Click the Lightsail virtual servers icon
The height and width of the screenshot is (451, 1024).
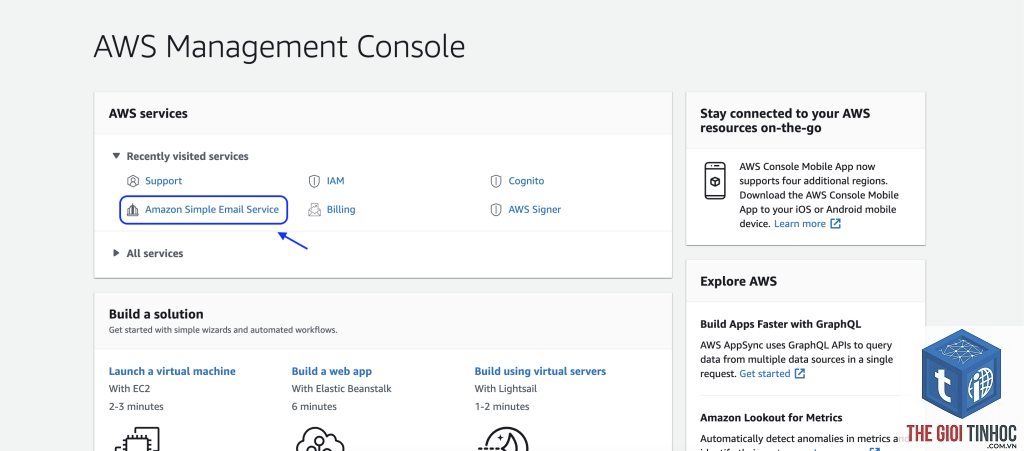[503, 439]
